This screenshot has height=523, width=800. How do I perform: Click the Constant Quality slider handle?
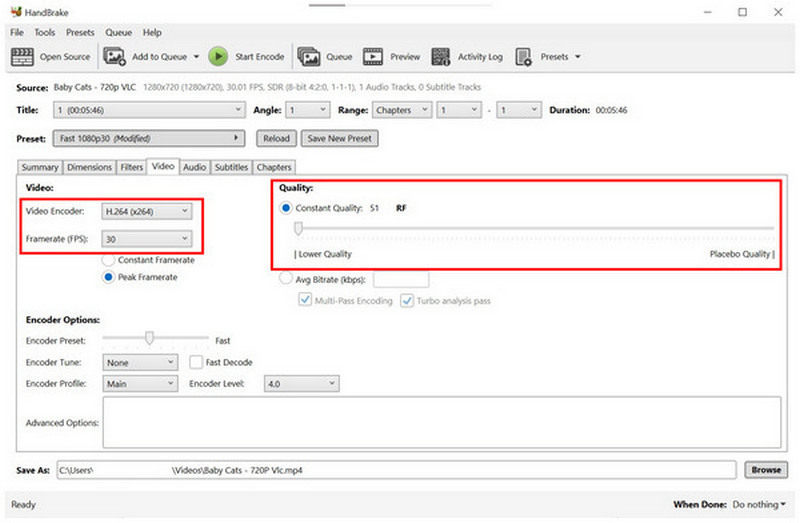(x=298, y=228)
